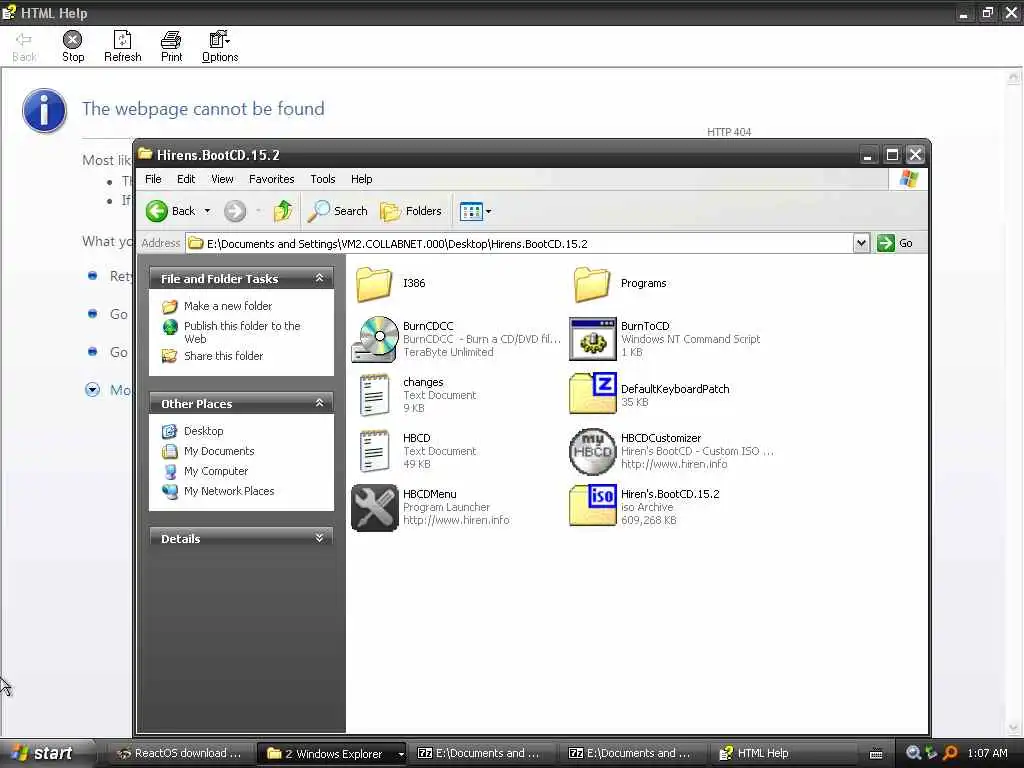Click the Print icon in HTML Help

[171, 40]
